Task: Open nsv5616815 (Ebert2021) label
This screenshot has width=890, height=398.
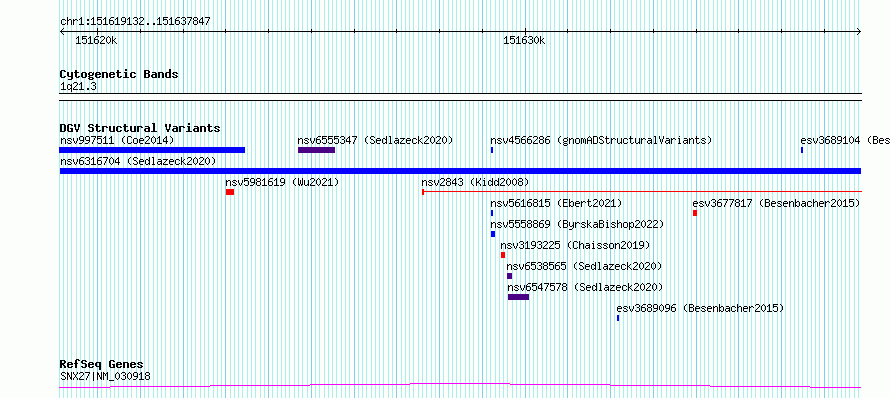Action: (x=556, y=203)
